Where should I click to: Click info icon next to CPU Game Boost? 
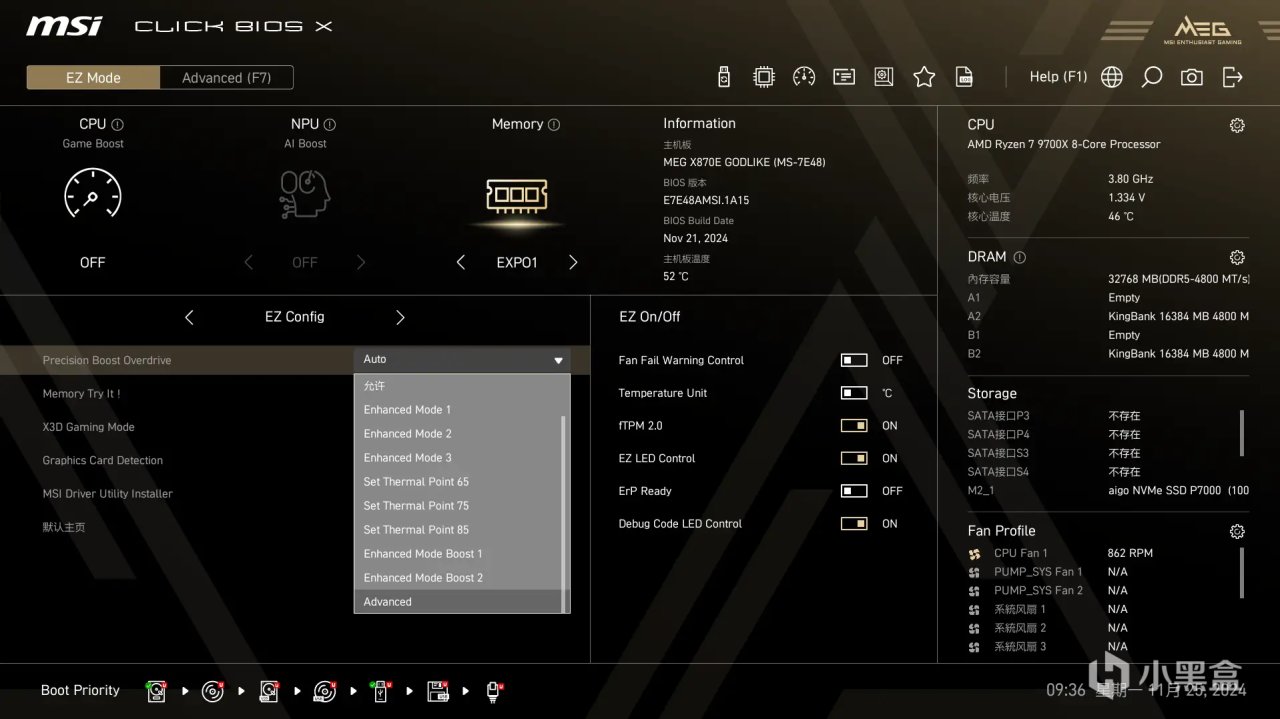pyautogui.click(x=118, y=125)
